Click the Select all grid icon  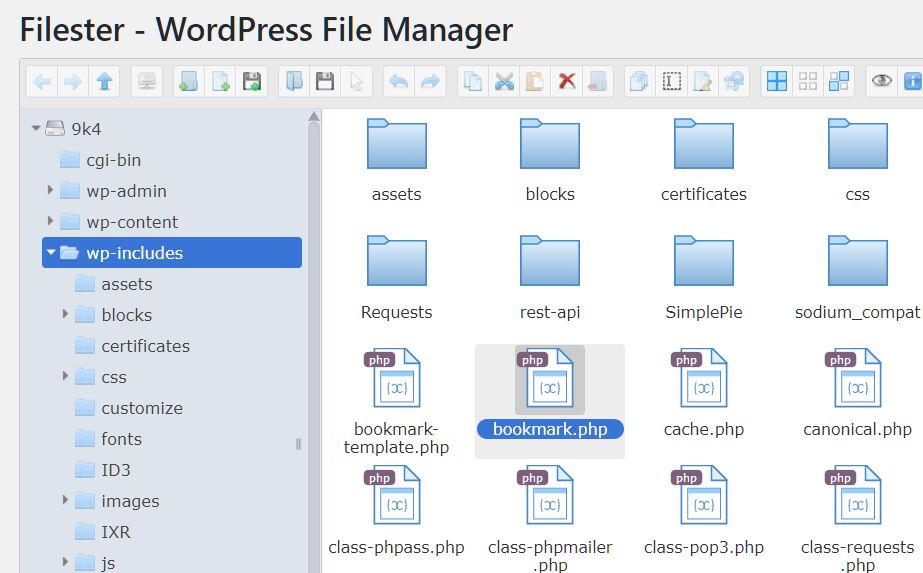click(776, 81)
